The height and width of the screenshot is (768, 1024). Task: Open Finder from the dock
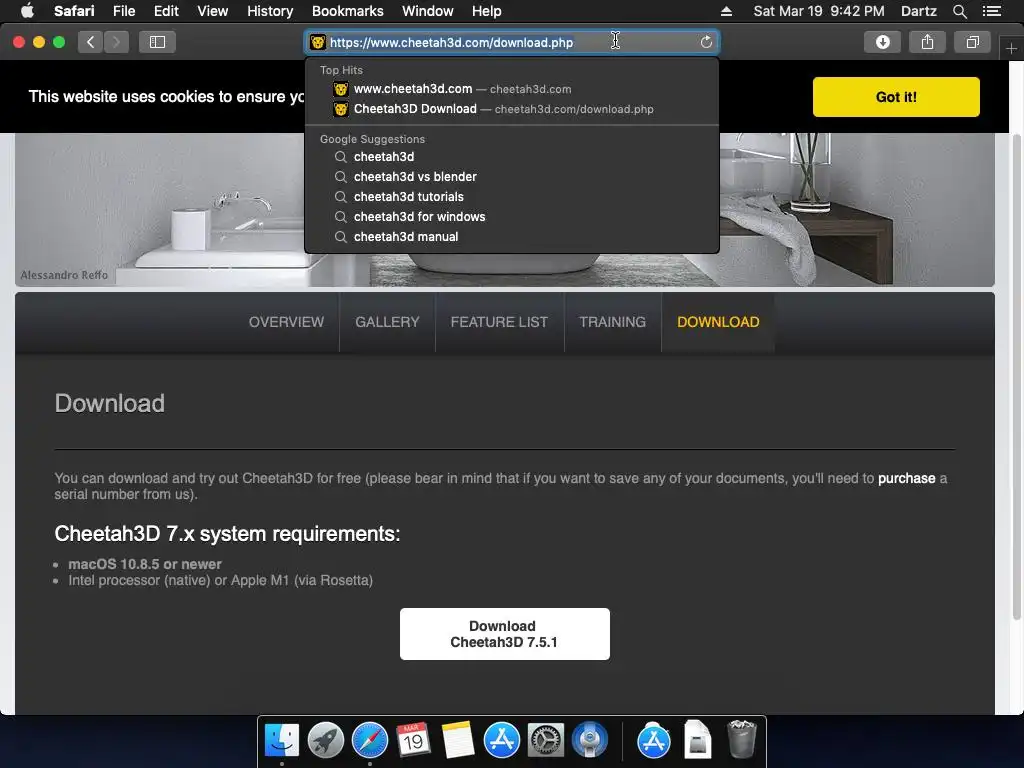tap(282, 740)
